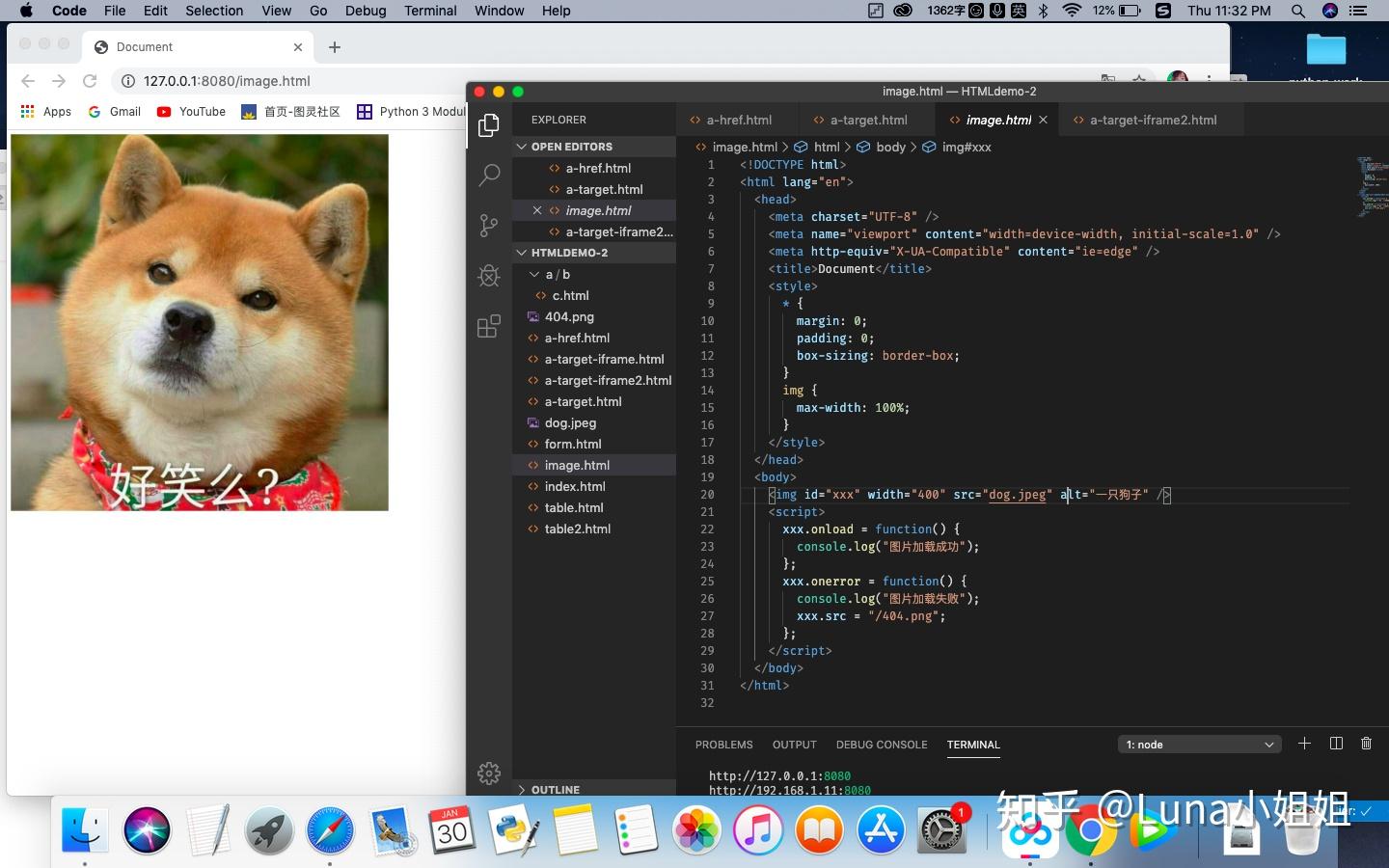View site information icon in Chrome address bar
This screenshot has height=868, width=1389.
126,81
